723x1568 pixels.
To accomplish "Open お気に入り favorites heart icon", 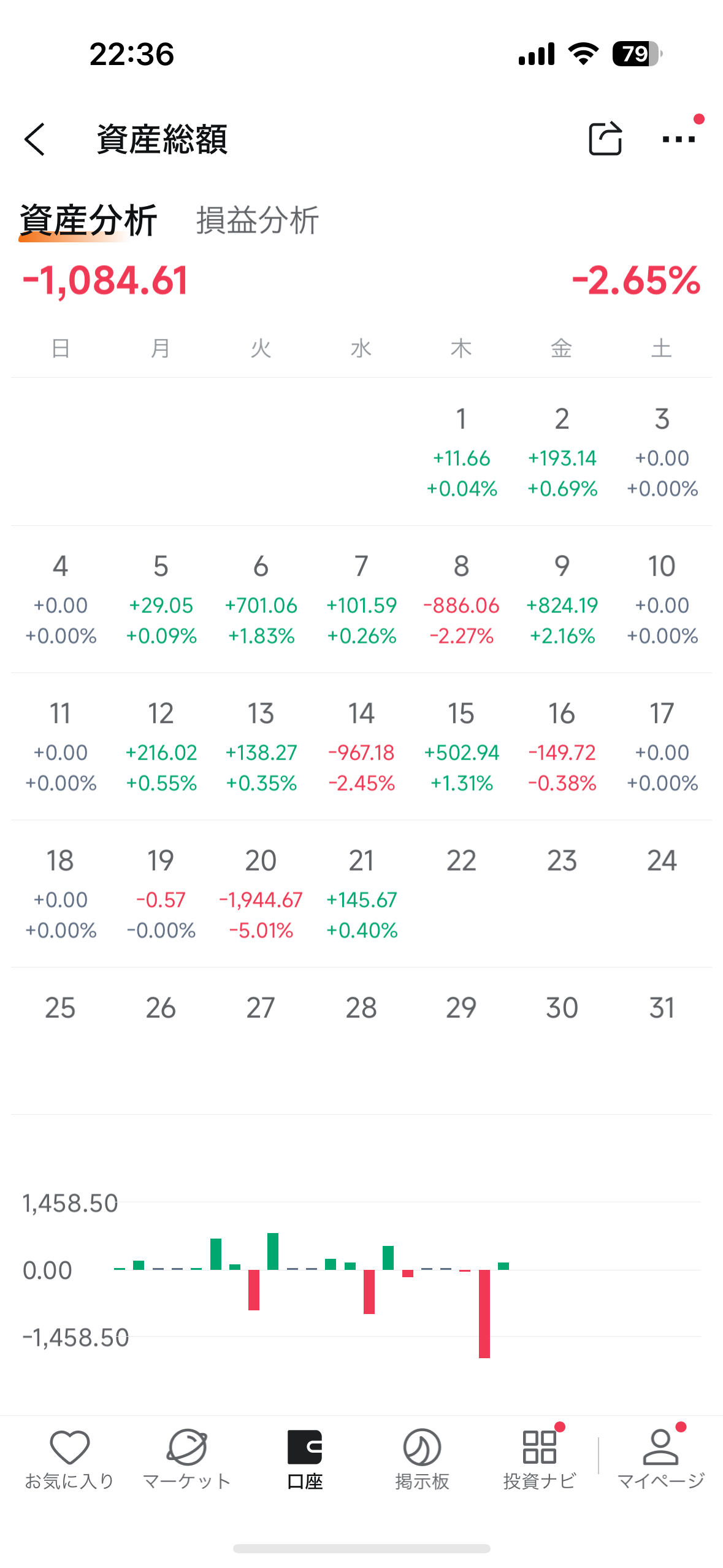I will tap(69, 1459).
